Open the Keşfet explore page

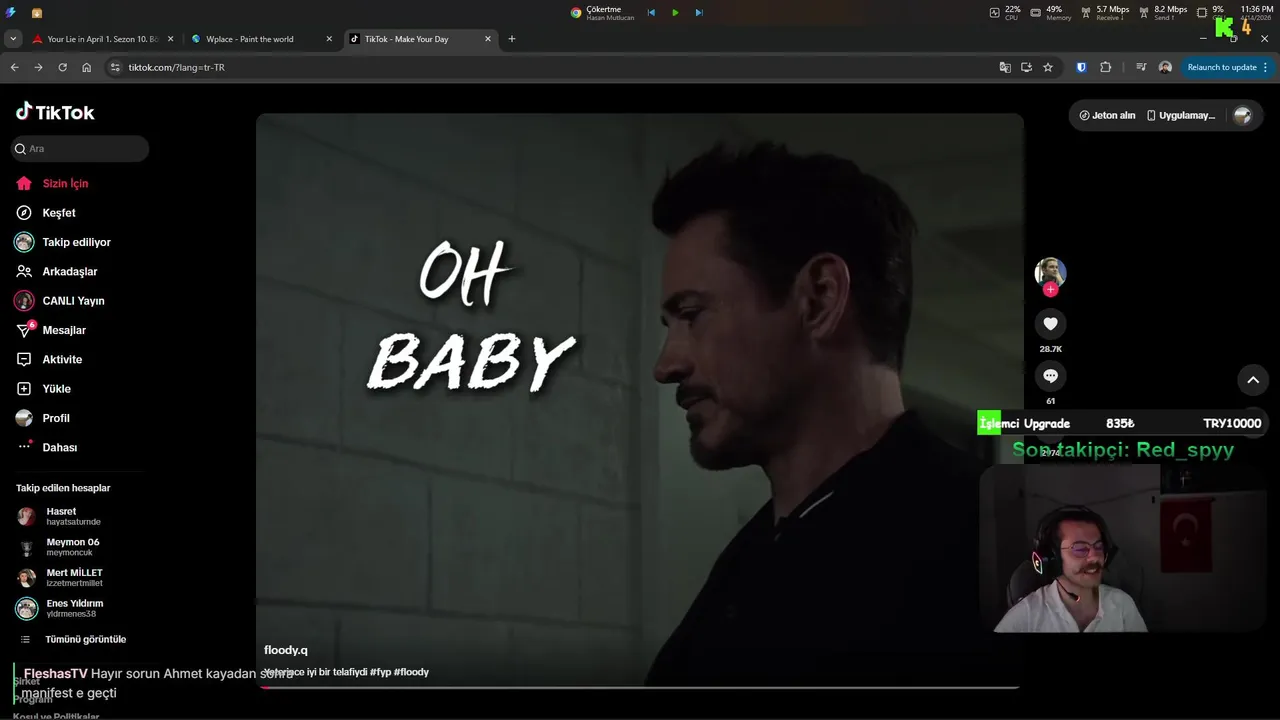pyautogui.click(x=59, y=213)
